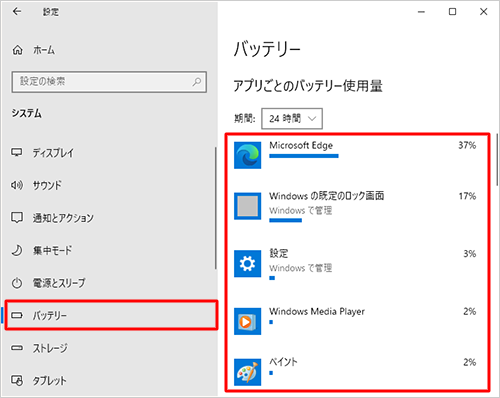Click the 37% usage value
The image size is (500, 398).
coord(467,145)
